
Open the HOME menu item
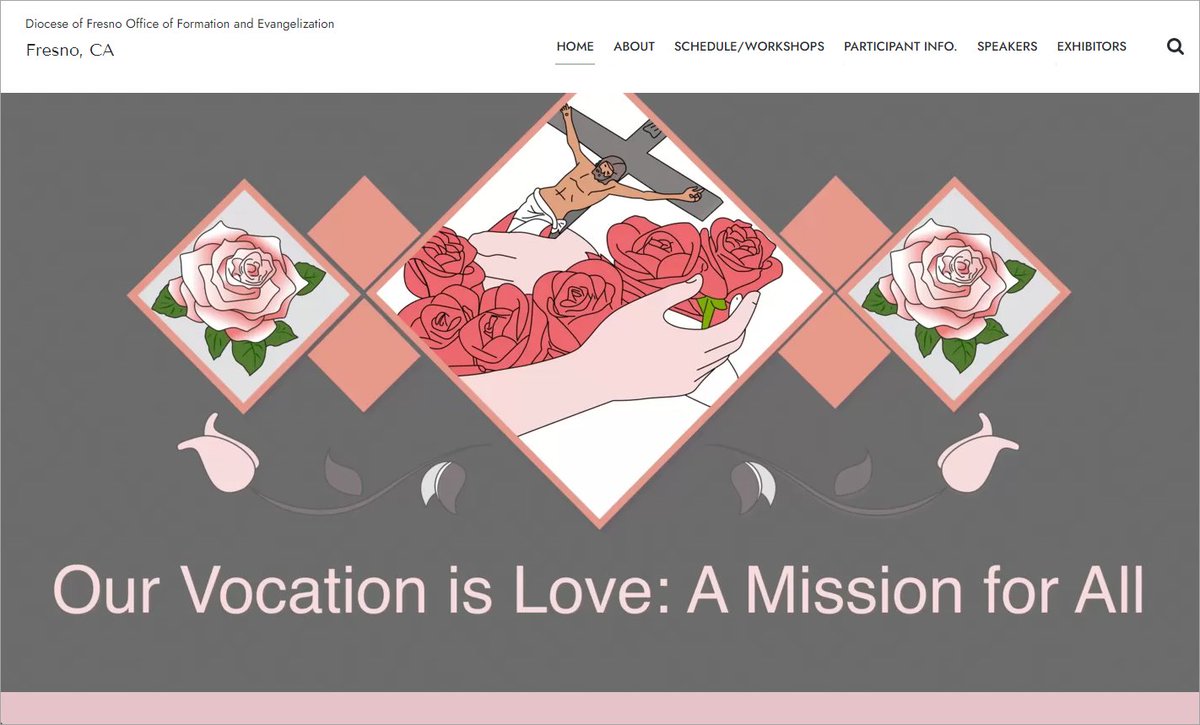click(574, 46)
